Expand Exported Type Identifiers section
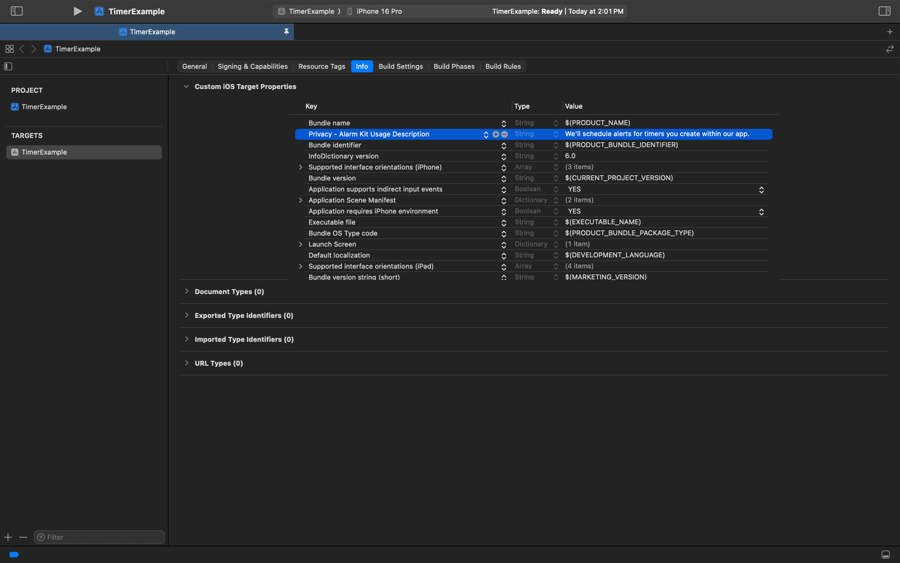This screenshot has width=900, height=563. click(x=187, y=316)
